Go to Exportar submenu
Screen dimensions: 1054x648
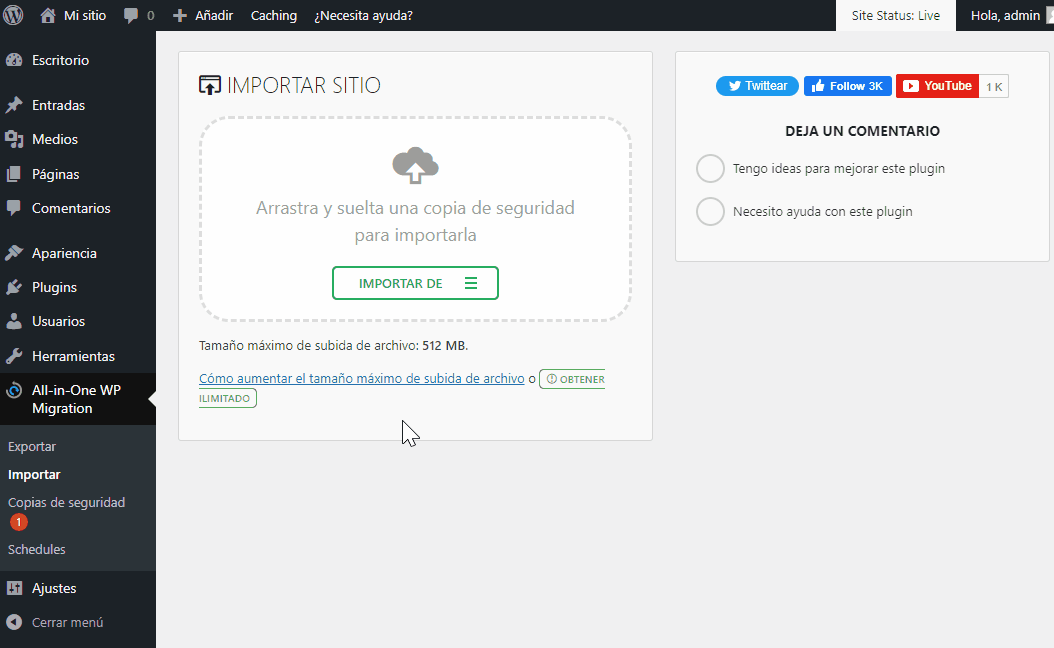click(32, 446)
